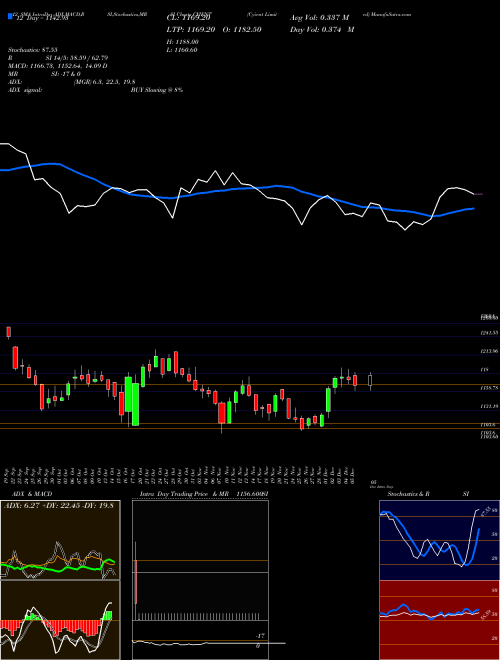Click the 1241.55 price axis label
The image size is (500, 660).
(x=489, y=333)
